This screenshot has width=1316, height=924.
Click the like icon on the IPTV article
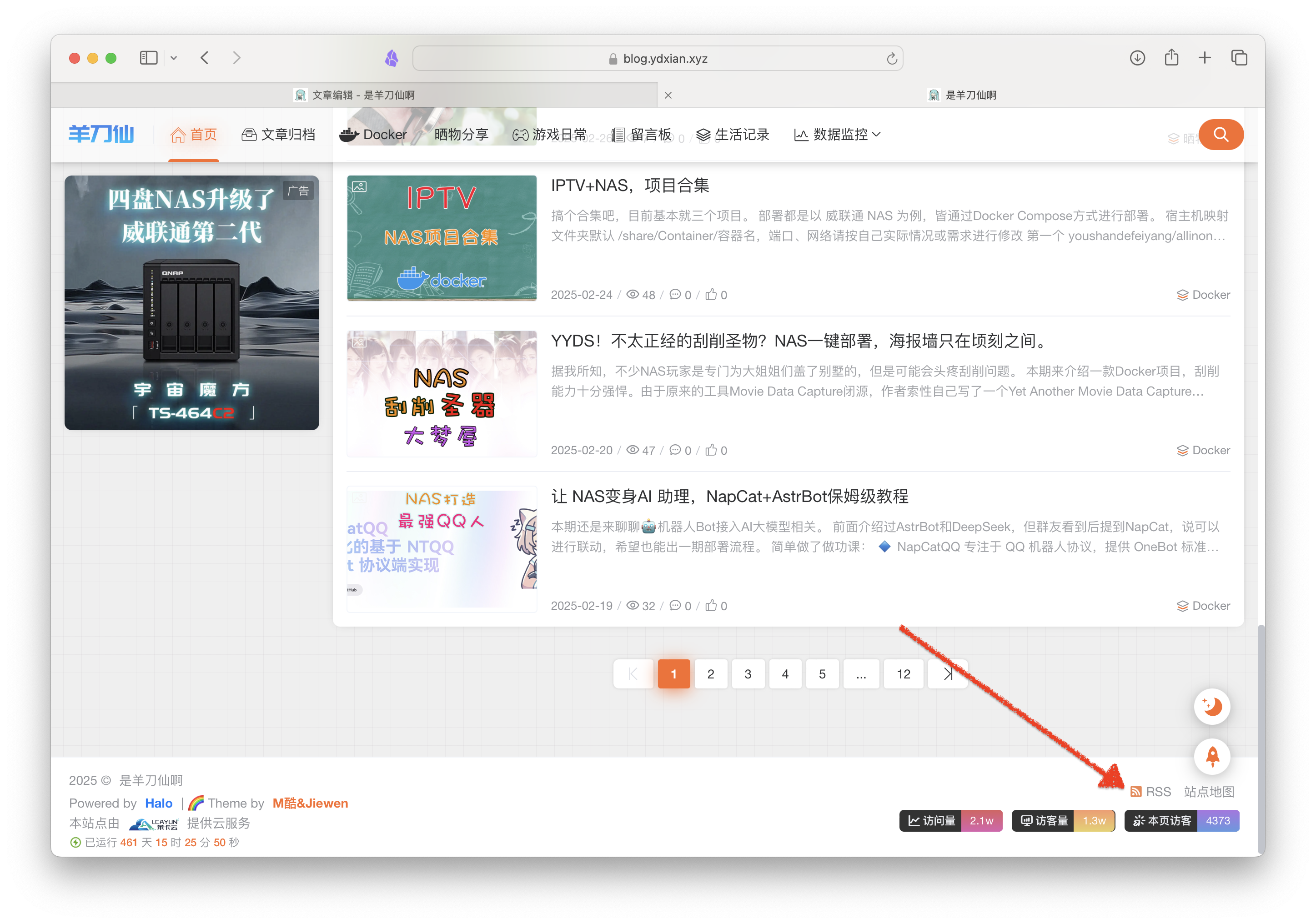[x=711, y=295]
